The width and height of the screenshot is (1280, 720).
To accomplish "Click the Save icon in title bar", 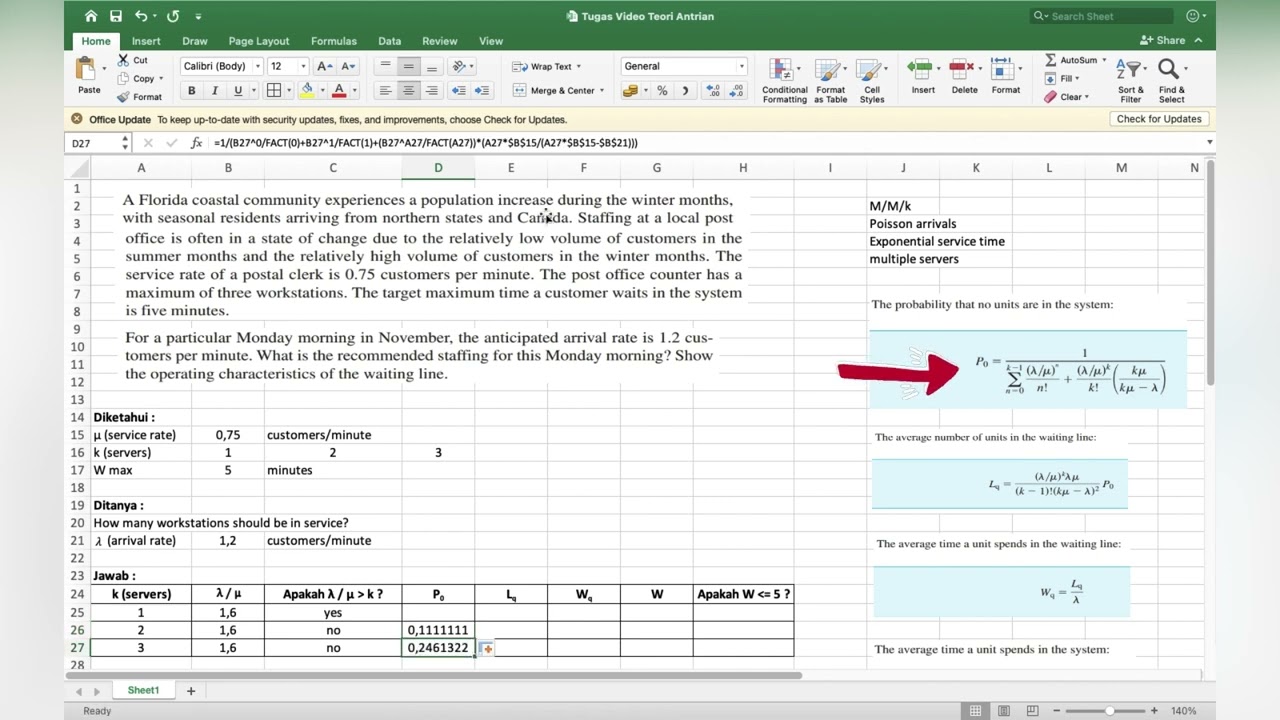I will pos(116,16).
